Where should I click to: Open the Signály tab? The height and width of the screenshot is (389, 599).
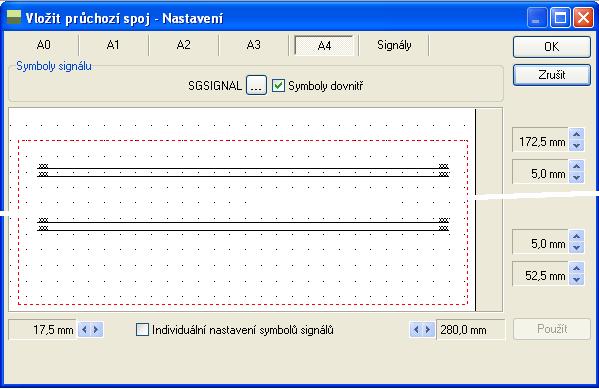pyautogui.click(x=394, y=45)
